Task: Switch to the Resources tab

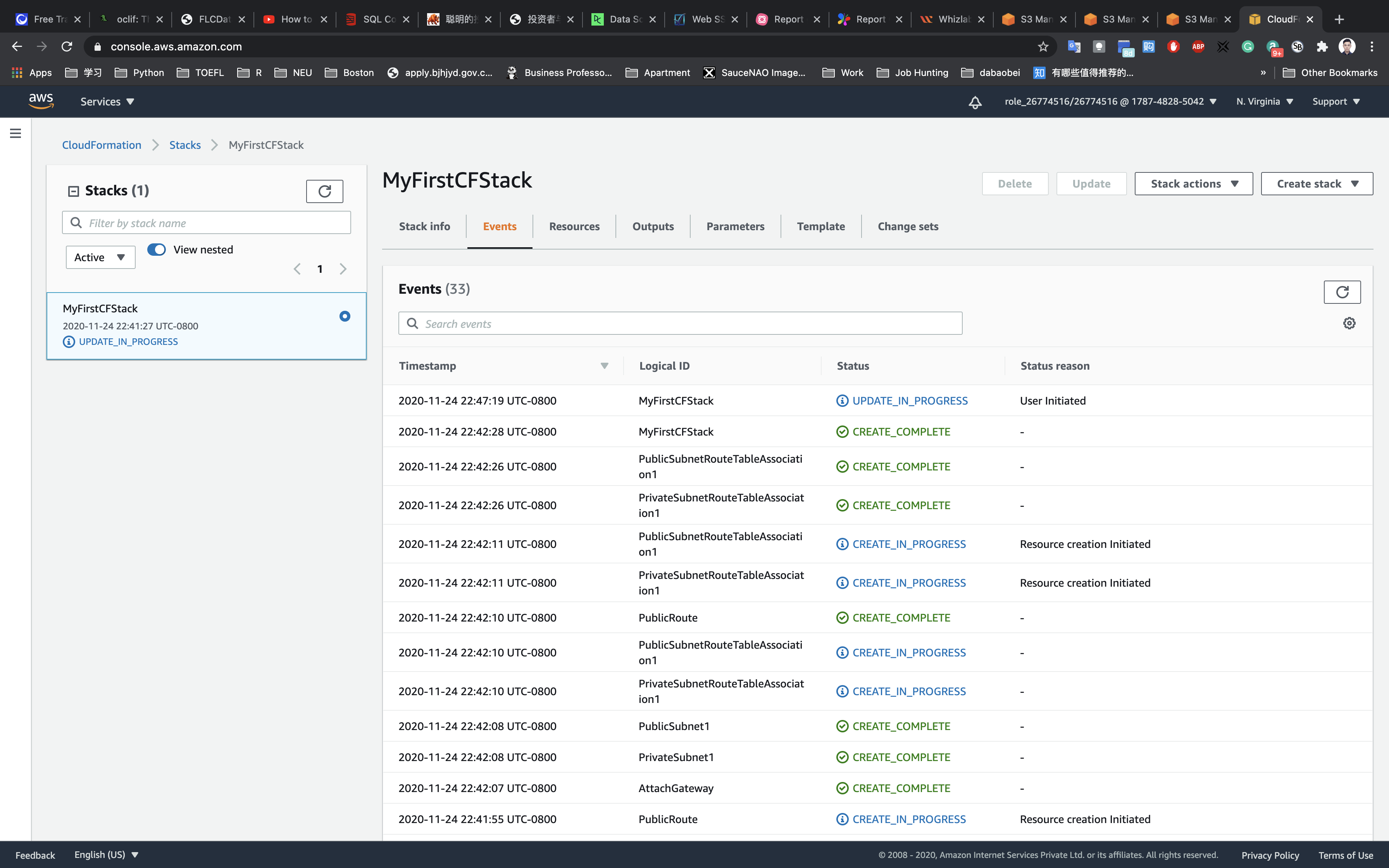Action: [574, 226]
